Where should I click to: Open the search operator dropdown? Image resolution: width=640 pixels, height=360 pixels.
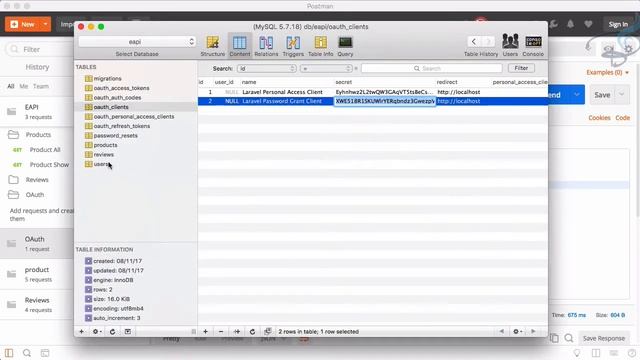pos(326,69)
